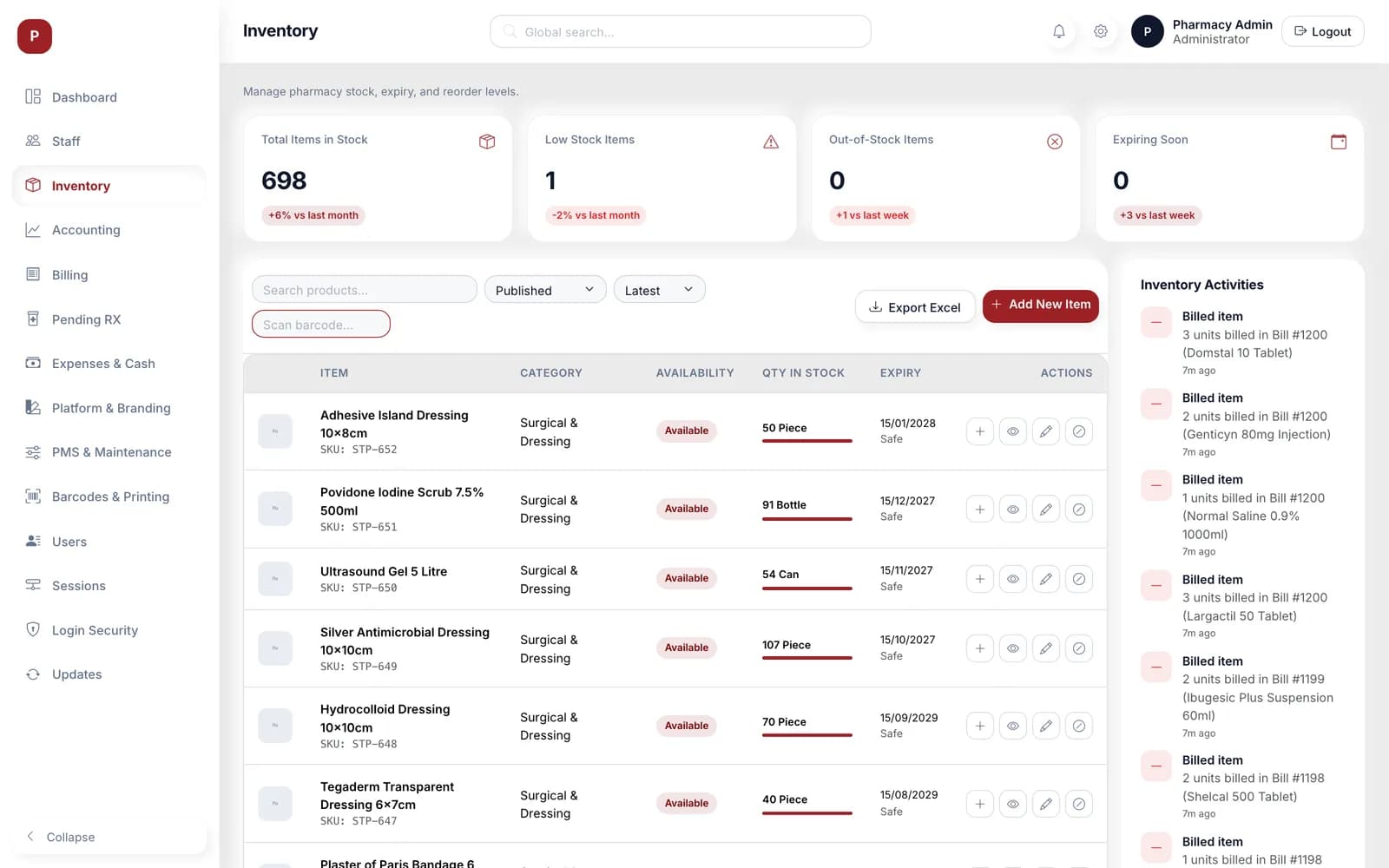Click Out-of-Stock circle-x icon
Image resolution: width=1389 pixels, height=868 pixels.
tap(1055, 141)
